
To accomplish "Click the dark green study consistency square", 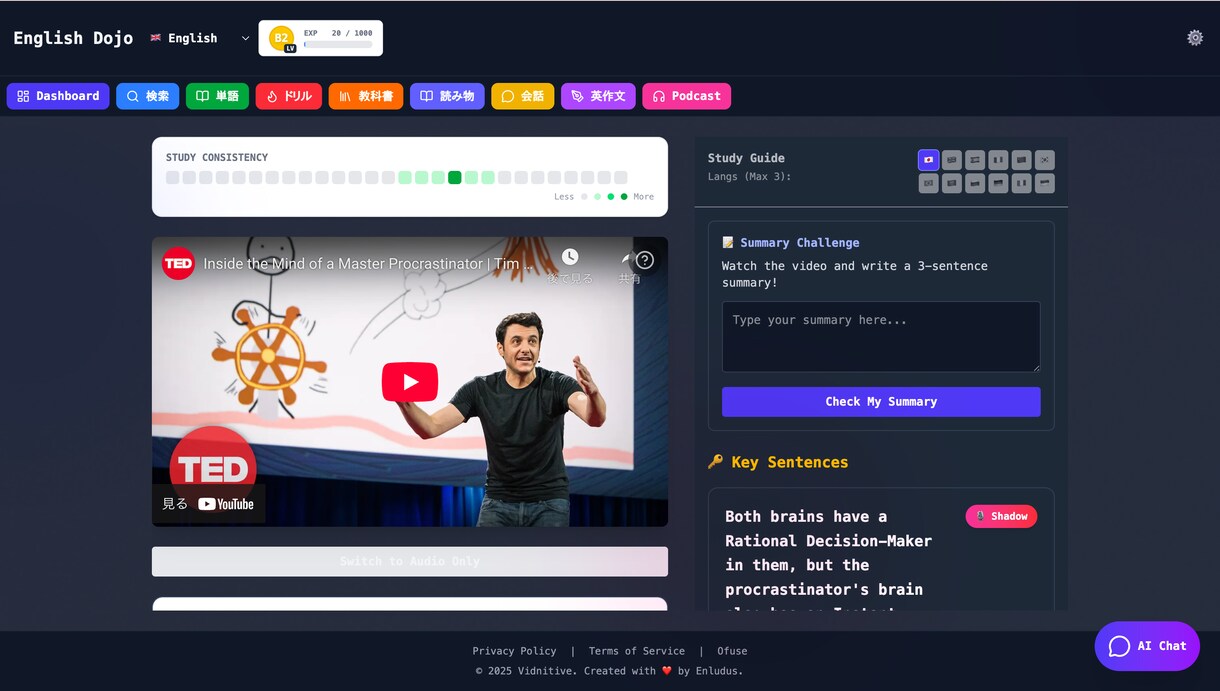I will click(x=455, y=177).
